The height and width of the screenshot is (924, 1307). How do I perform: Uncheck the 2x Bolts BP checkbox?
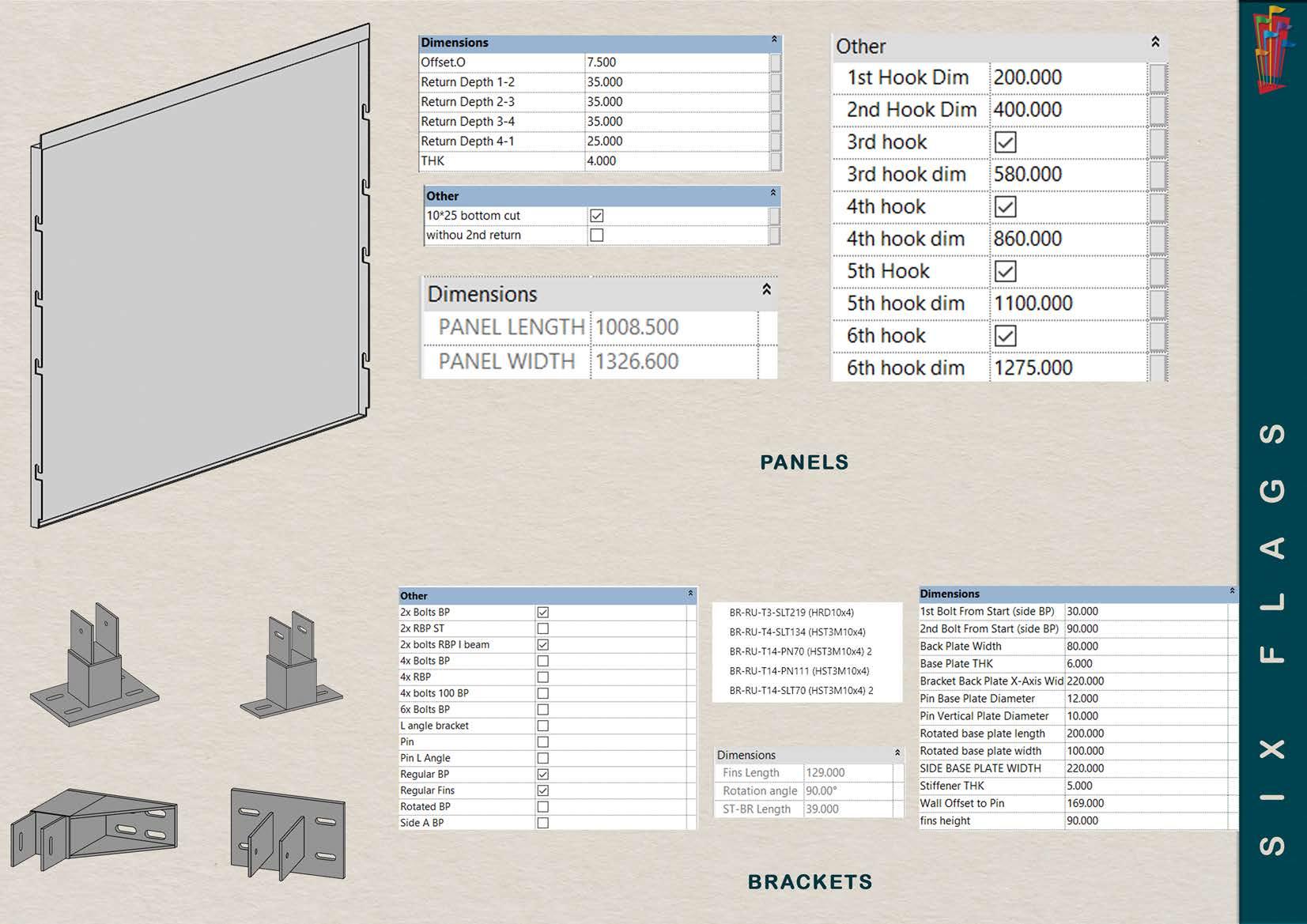pos(542,613)
